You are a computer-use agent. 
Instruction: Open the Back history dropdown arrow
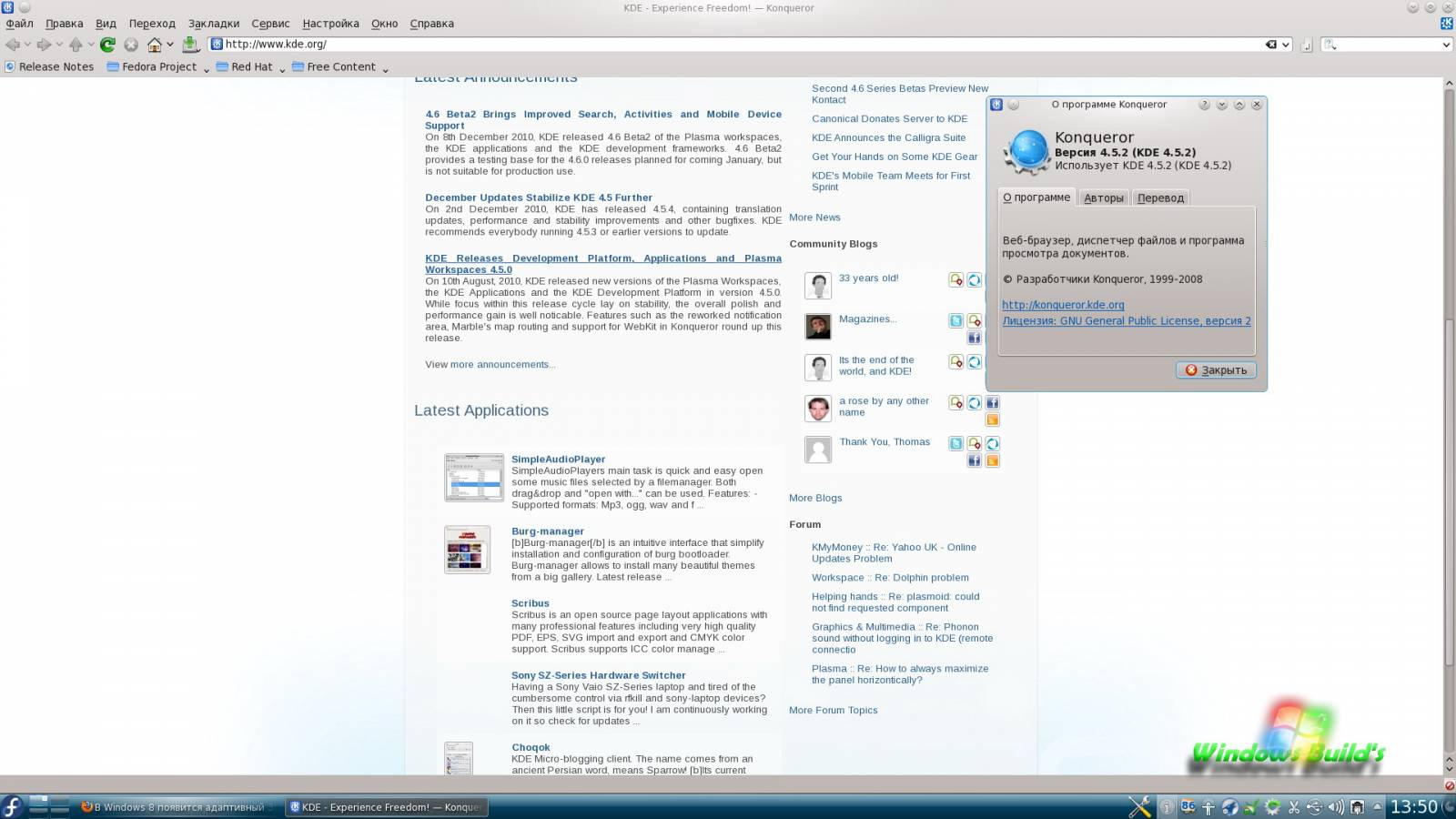tap(27, 45)
